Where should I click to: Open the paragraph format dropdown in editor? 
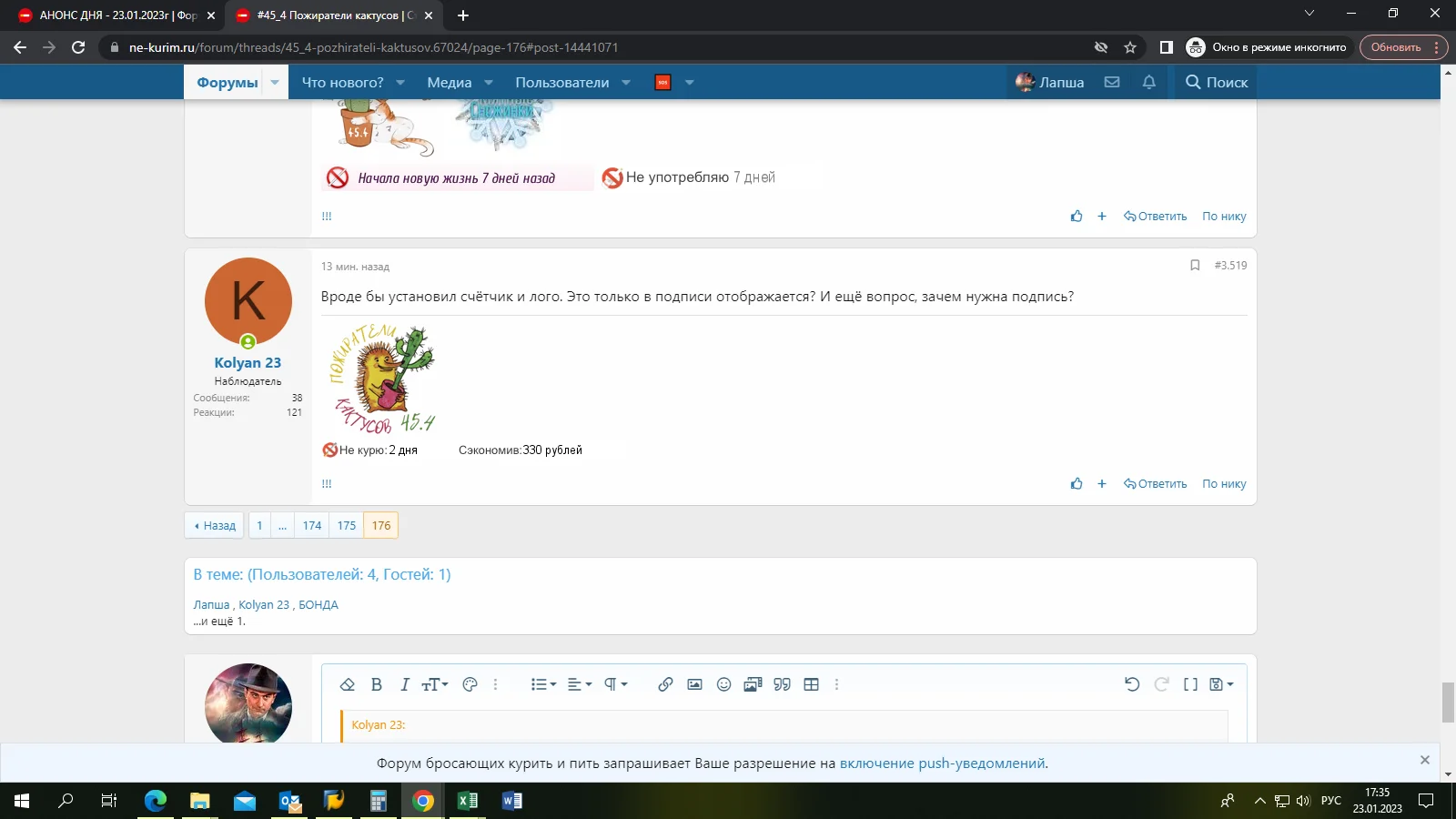pos(616,684)
